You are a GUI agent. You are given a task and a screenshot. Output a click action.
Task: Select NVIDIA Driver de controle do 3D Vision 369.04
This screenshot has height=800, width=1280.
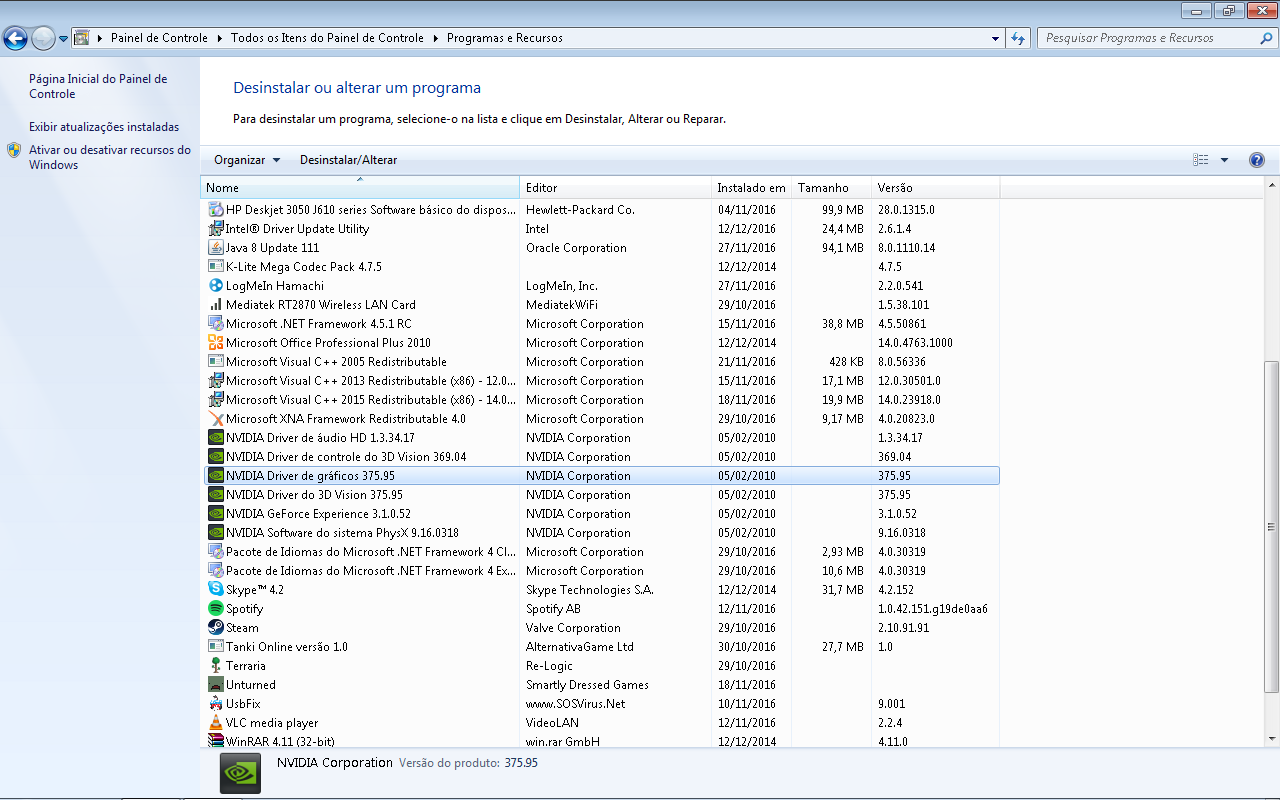[602, 457]
